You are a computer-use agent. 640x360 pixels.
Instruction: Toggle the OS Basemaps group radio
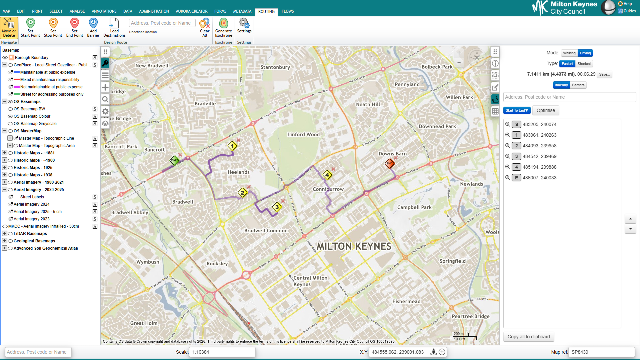(11, 102)
